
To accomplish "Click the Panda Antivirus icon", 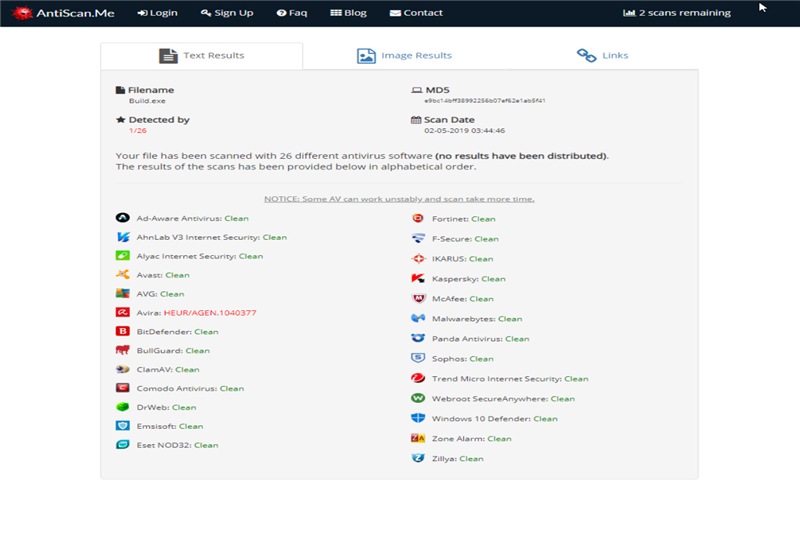I will click(x=418, y=338).
